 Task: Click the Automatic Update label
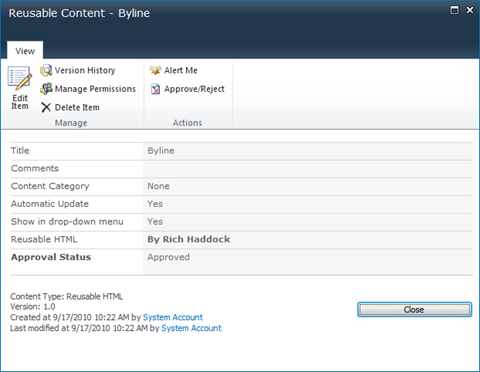coord(50,204)
